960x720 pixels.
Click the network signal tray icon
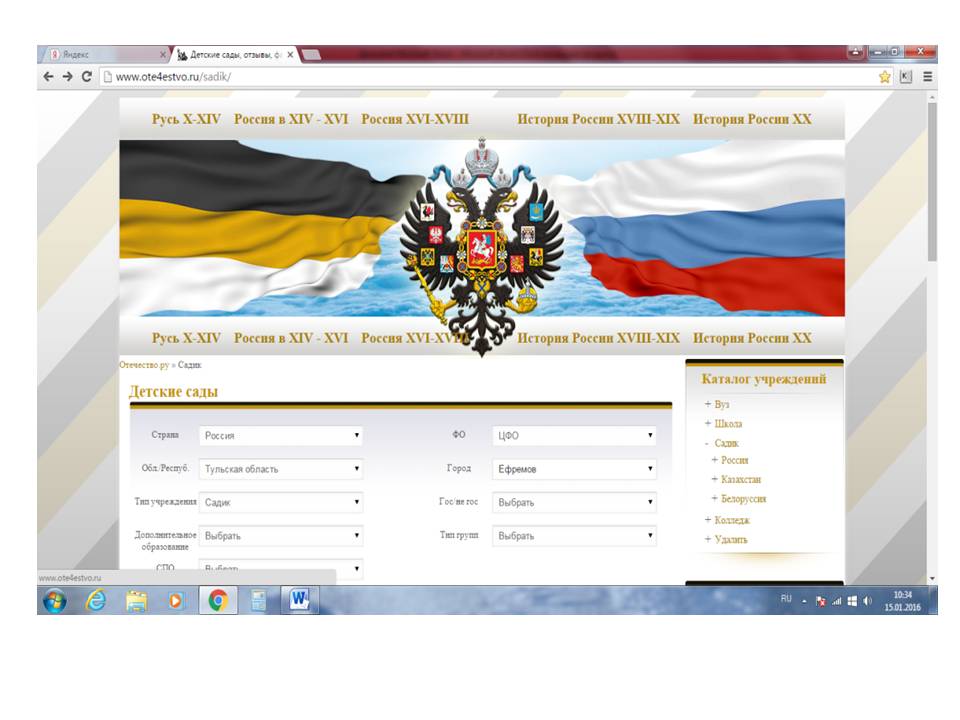click(836, 601)
